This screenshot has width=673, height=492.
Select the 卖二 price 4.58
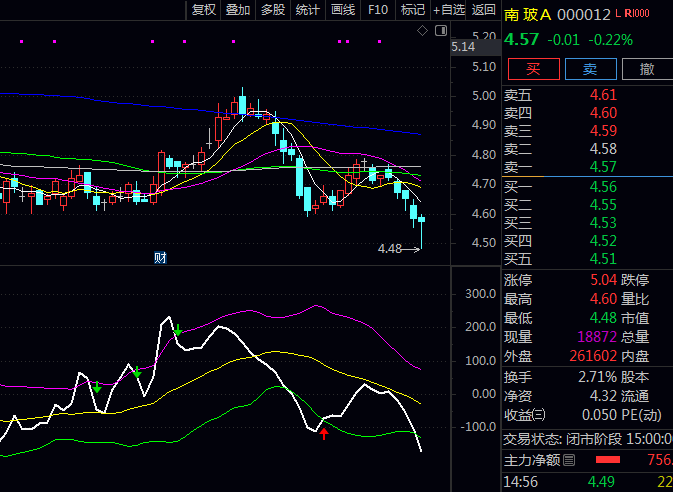pos(603,149)
